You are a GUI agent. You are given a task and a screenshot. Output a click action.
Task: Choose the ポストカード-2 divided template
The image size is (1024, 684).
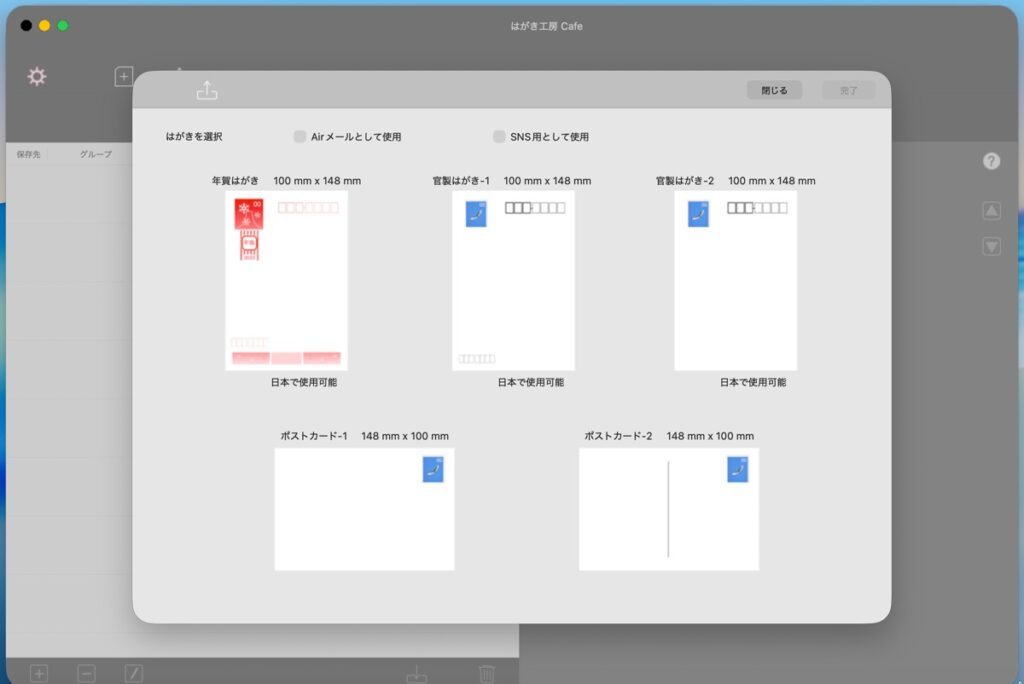tap(668, 509)
